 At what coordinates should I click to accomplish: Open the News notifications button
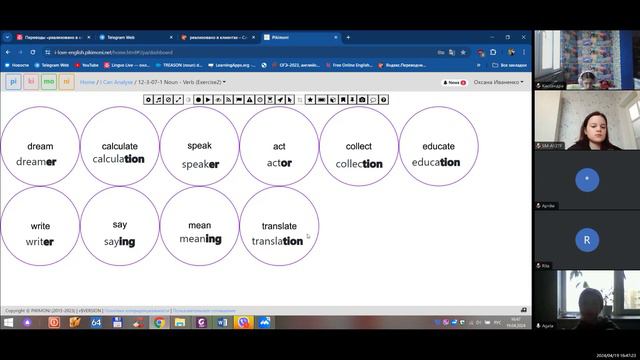[454, 82]
